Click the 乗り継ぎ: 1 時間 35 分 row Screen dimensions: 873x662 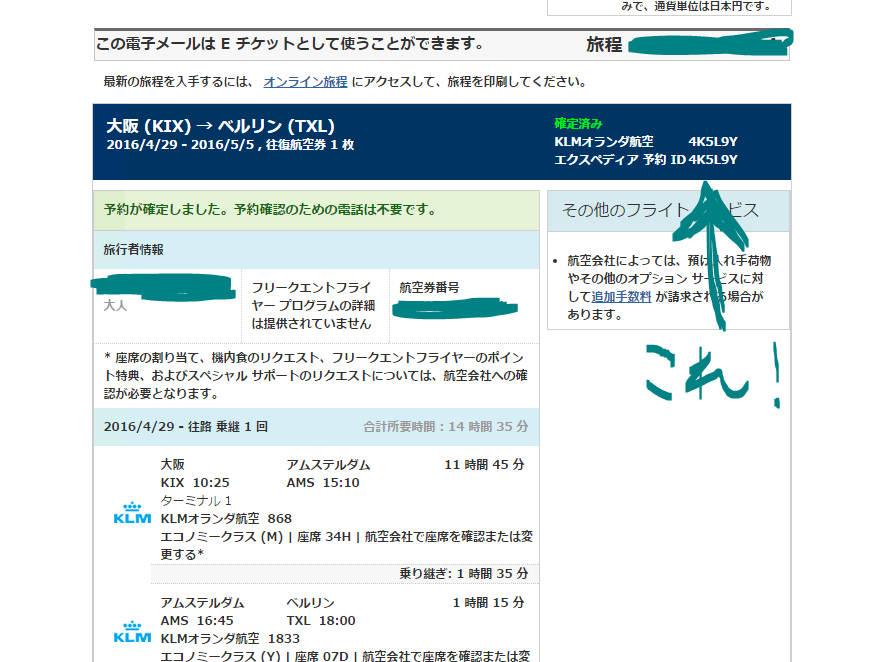pos(345,573)
